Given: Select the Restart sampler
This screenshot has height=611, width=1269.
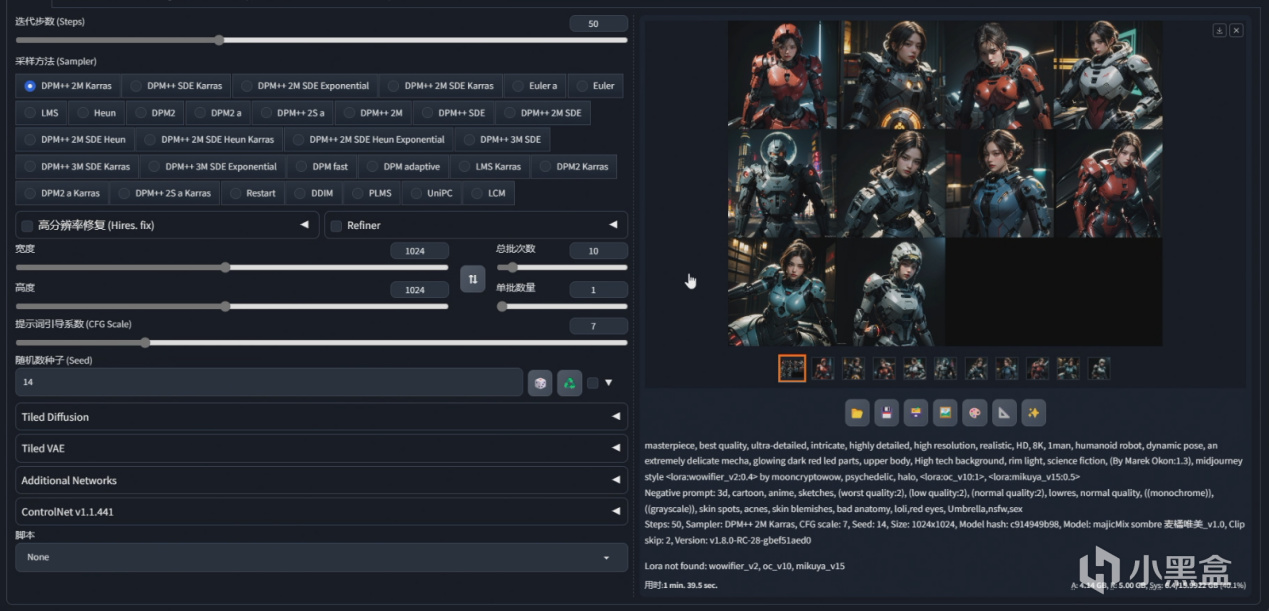Looking at the screenshot, I should tap(252, 193).
